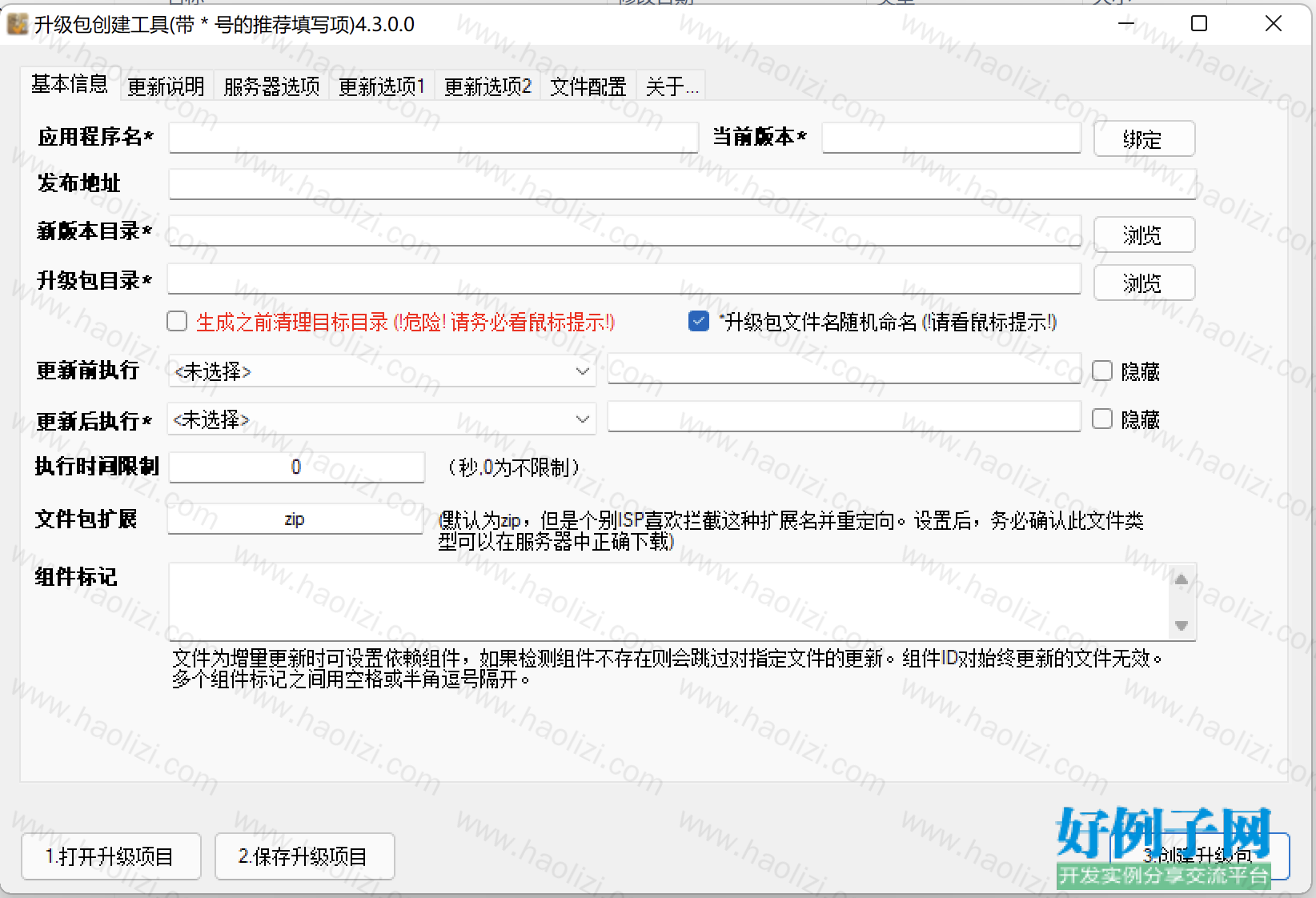
Task: Open the 文件配置 tab
Action: click(x=588, y=86)
